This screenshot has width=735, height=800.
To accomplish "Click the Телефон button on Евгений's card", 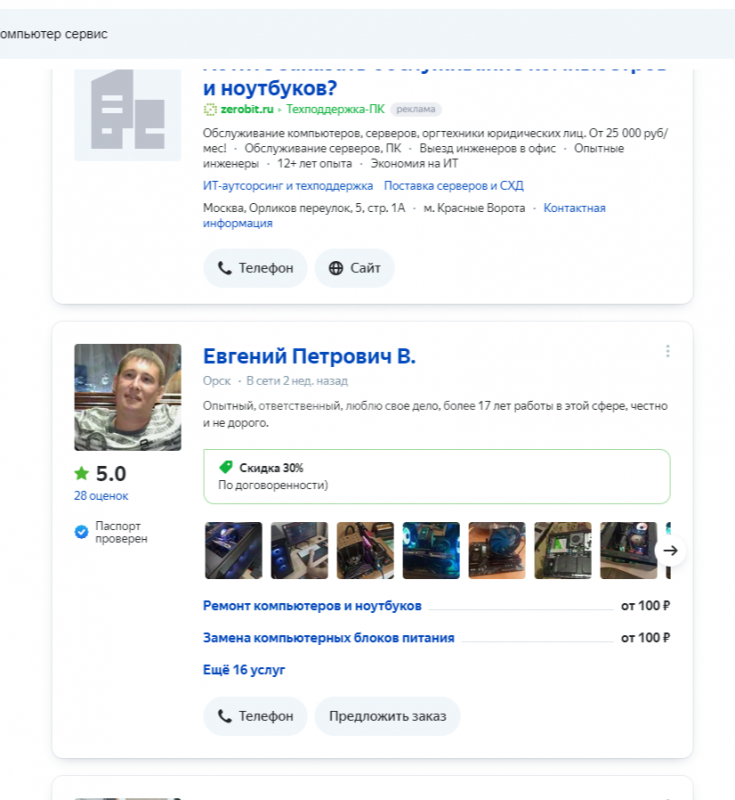I will pos(255,716).
